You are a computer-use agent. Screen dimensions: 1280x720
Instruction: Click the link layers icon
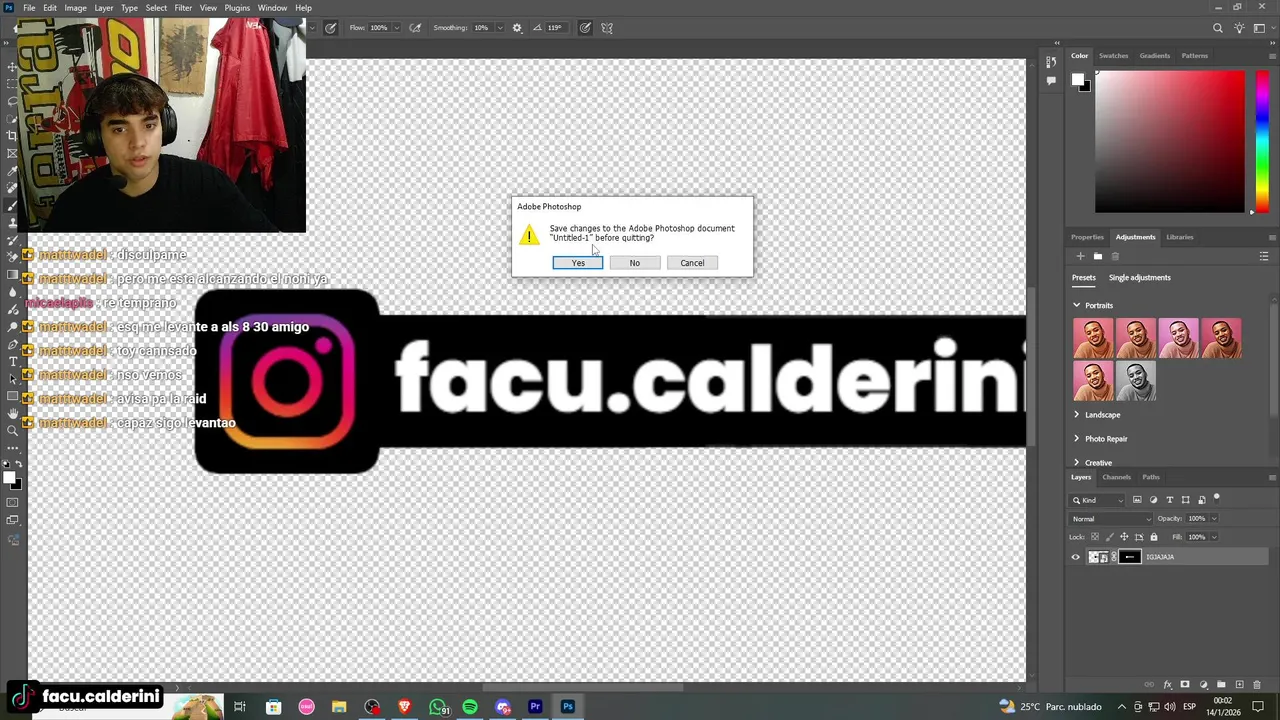1149,685
